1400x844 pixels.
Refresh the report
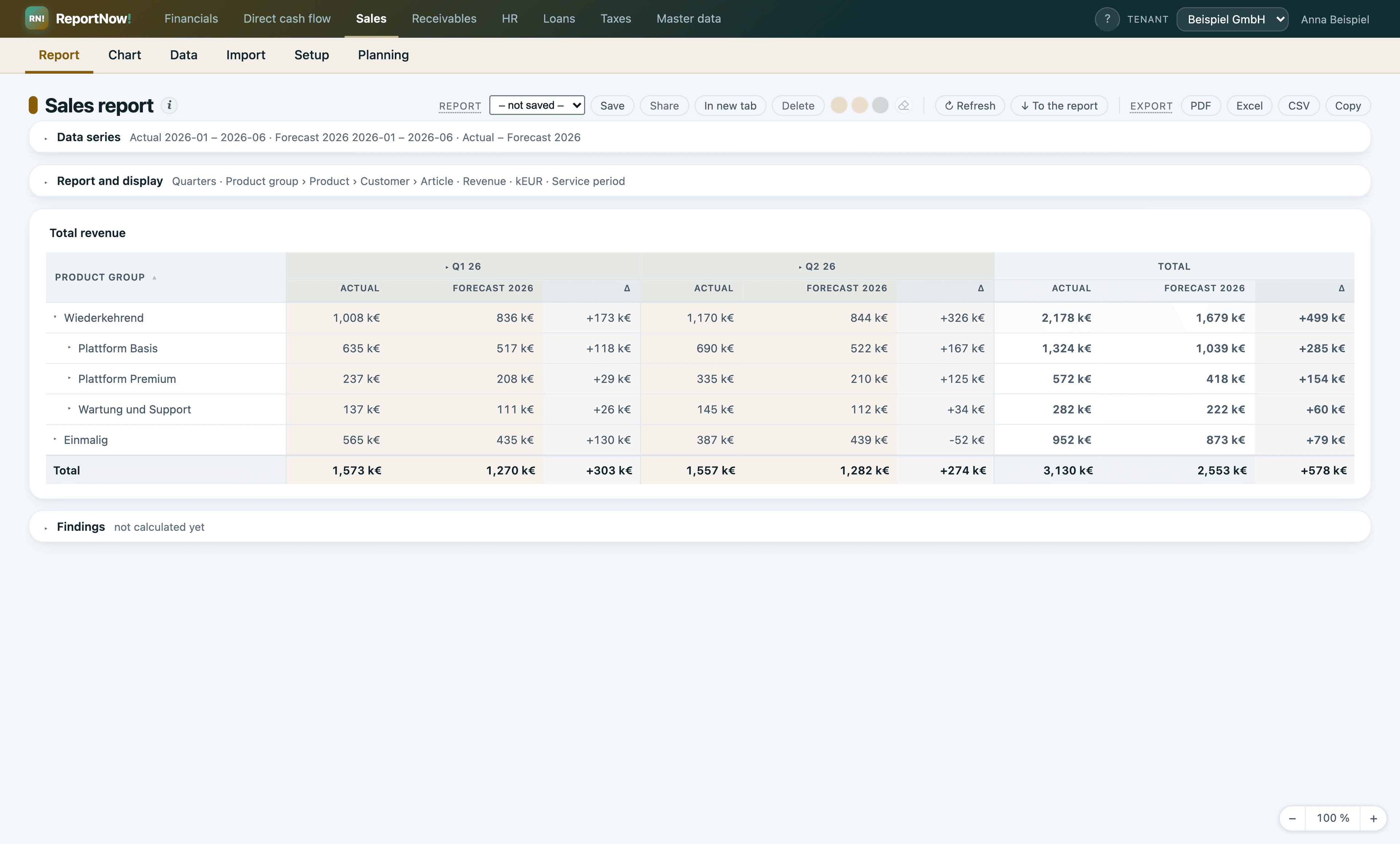coord(970,106)
